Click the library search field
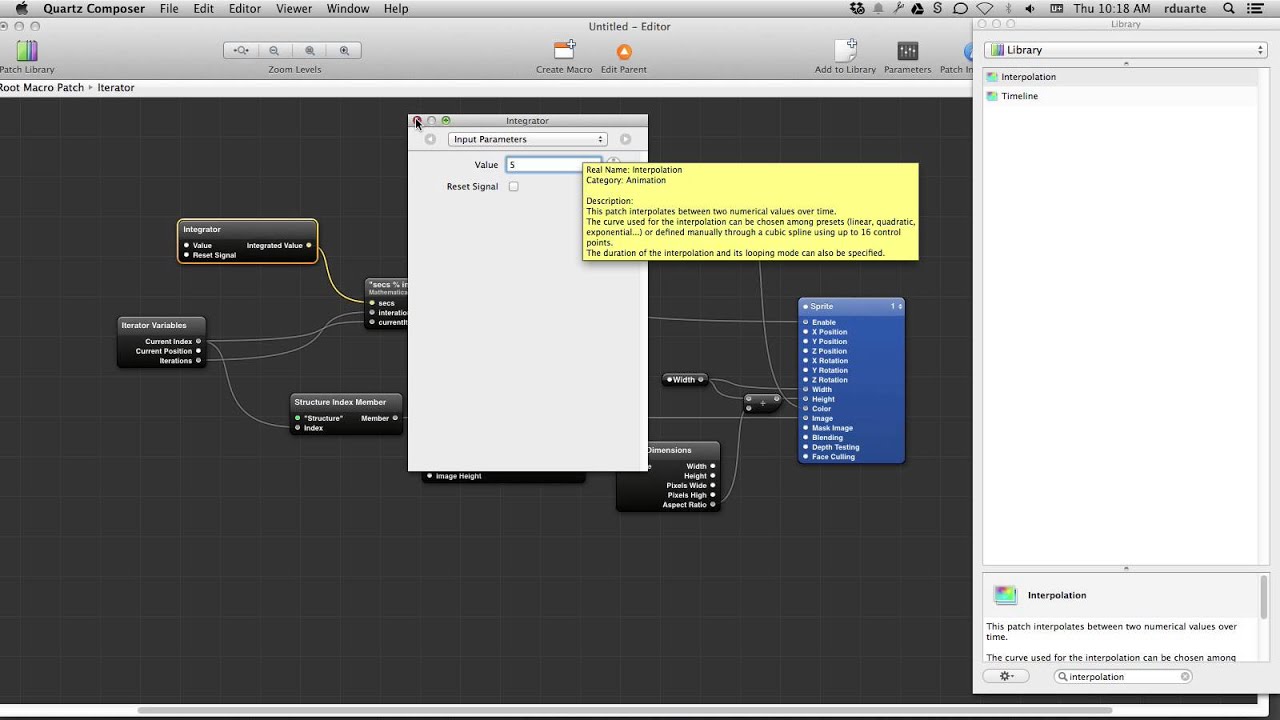This screenshot has height=720, width=1280. pos(1122,677)
